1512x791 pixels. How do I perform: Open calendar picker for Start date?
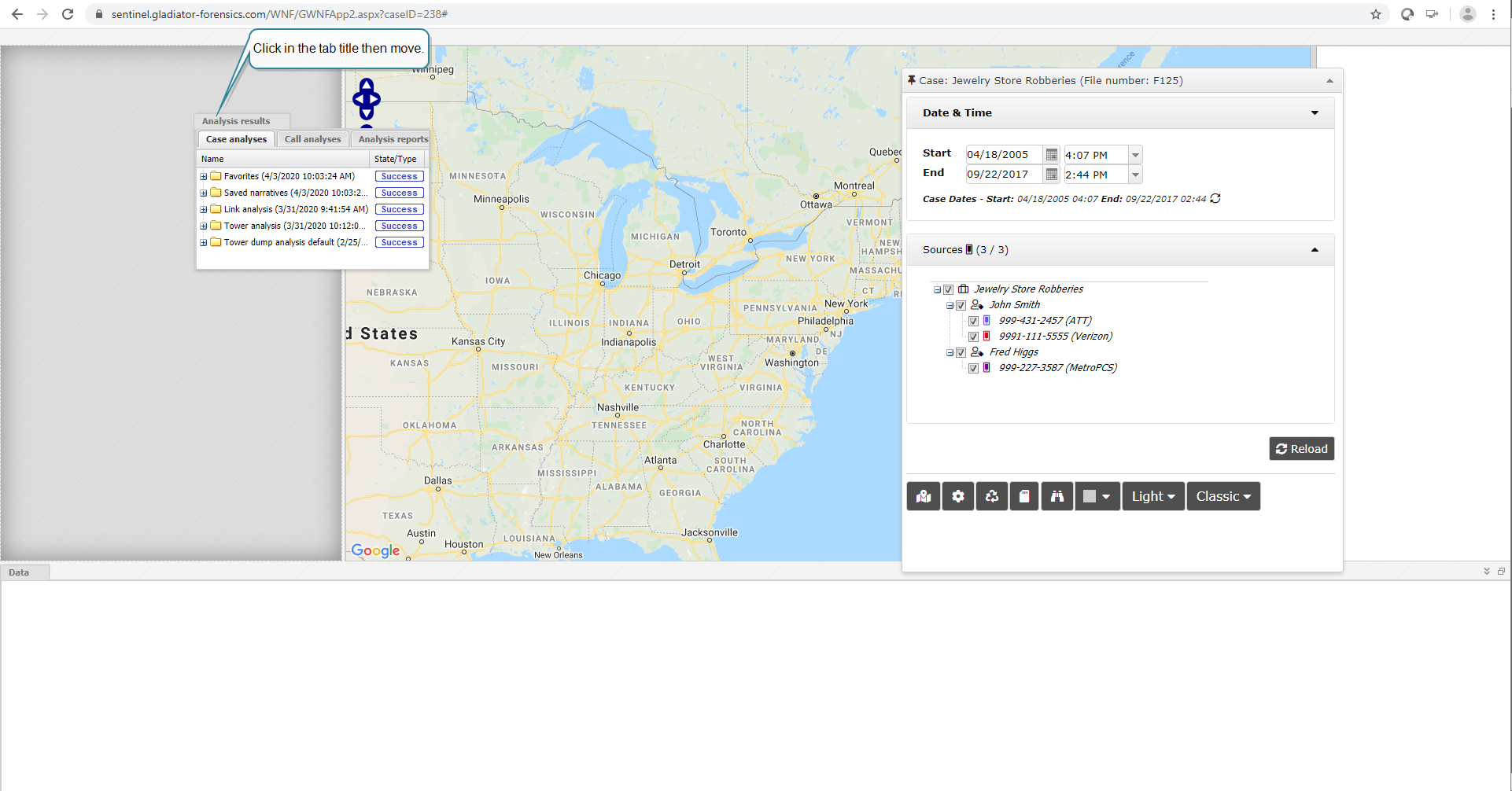1051,155
